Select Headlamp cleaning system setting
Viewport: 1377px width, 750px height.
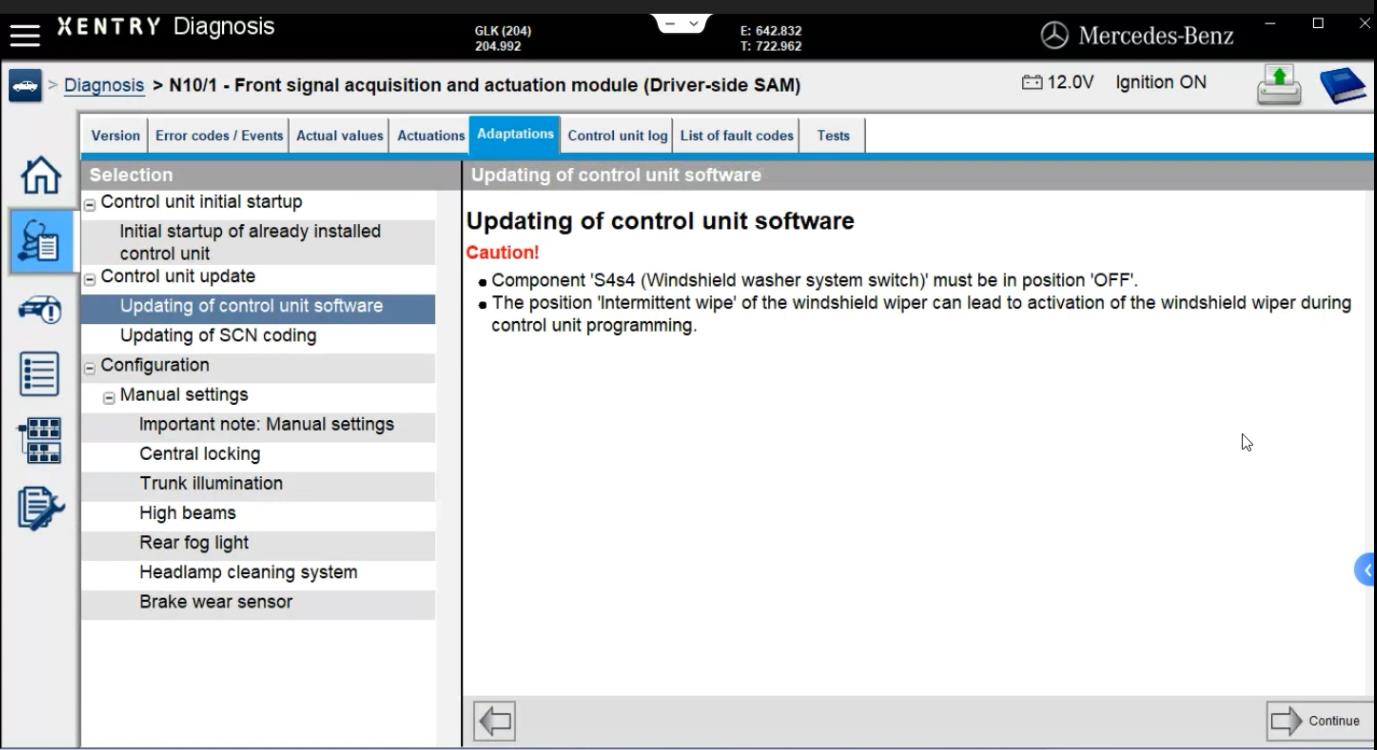point(258,573)
